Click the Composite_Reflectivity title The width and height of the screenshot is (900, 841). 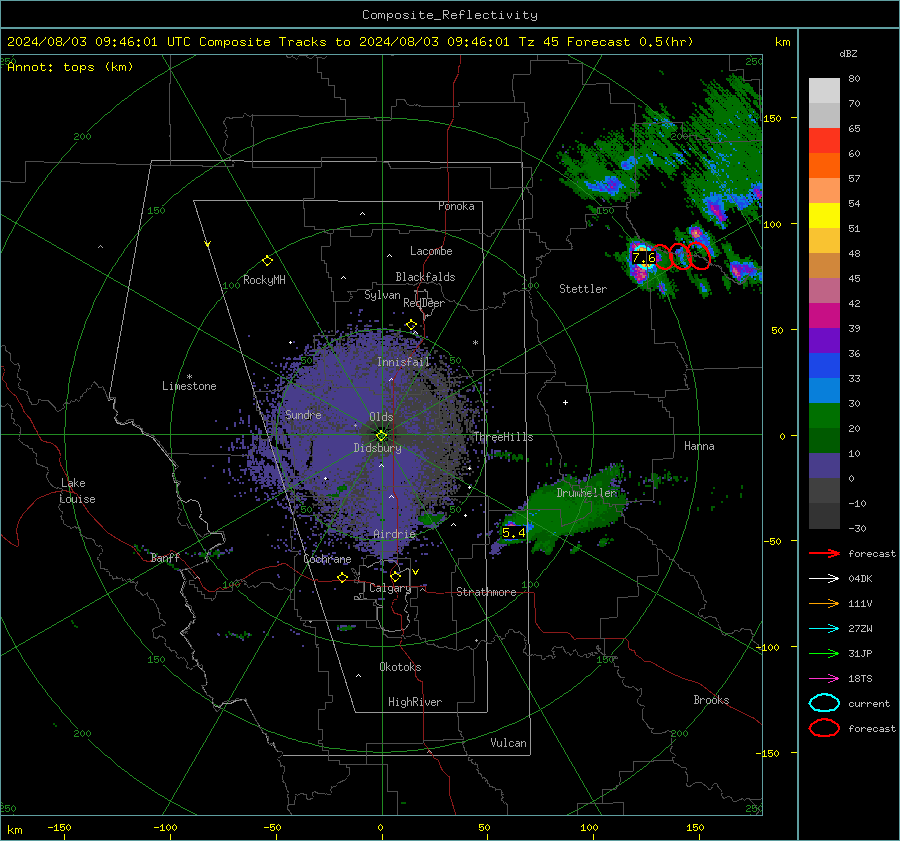450,15
